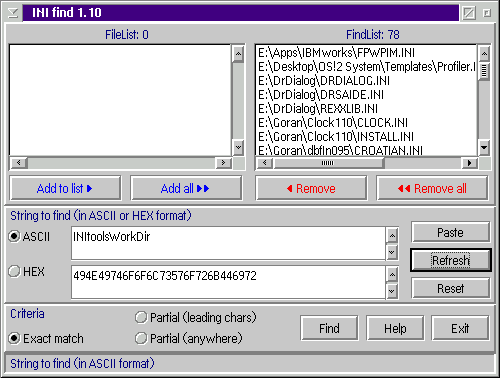Click the Add to list button
Screen dimensions: 500x378
click(65, 188)
